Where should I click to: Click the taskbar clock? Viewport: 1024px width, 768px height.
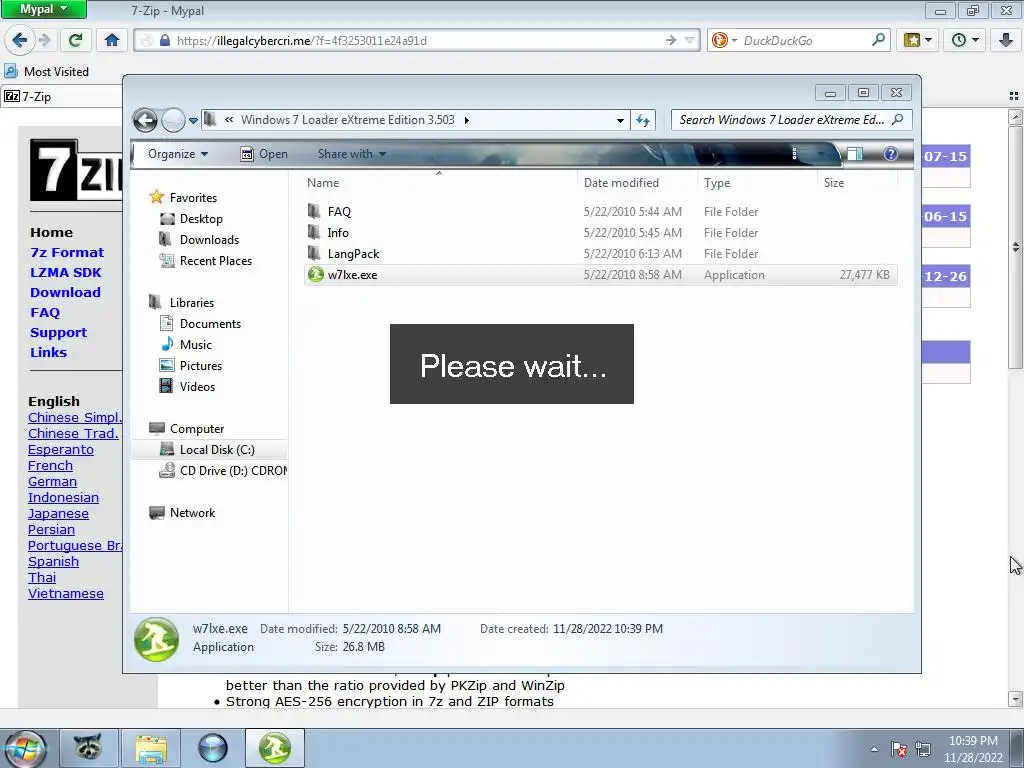point(973,749)
